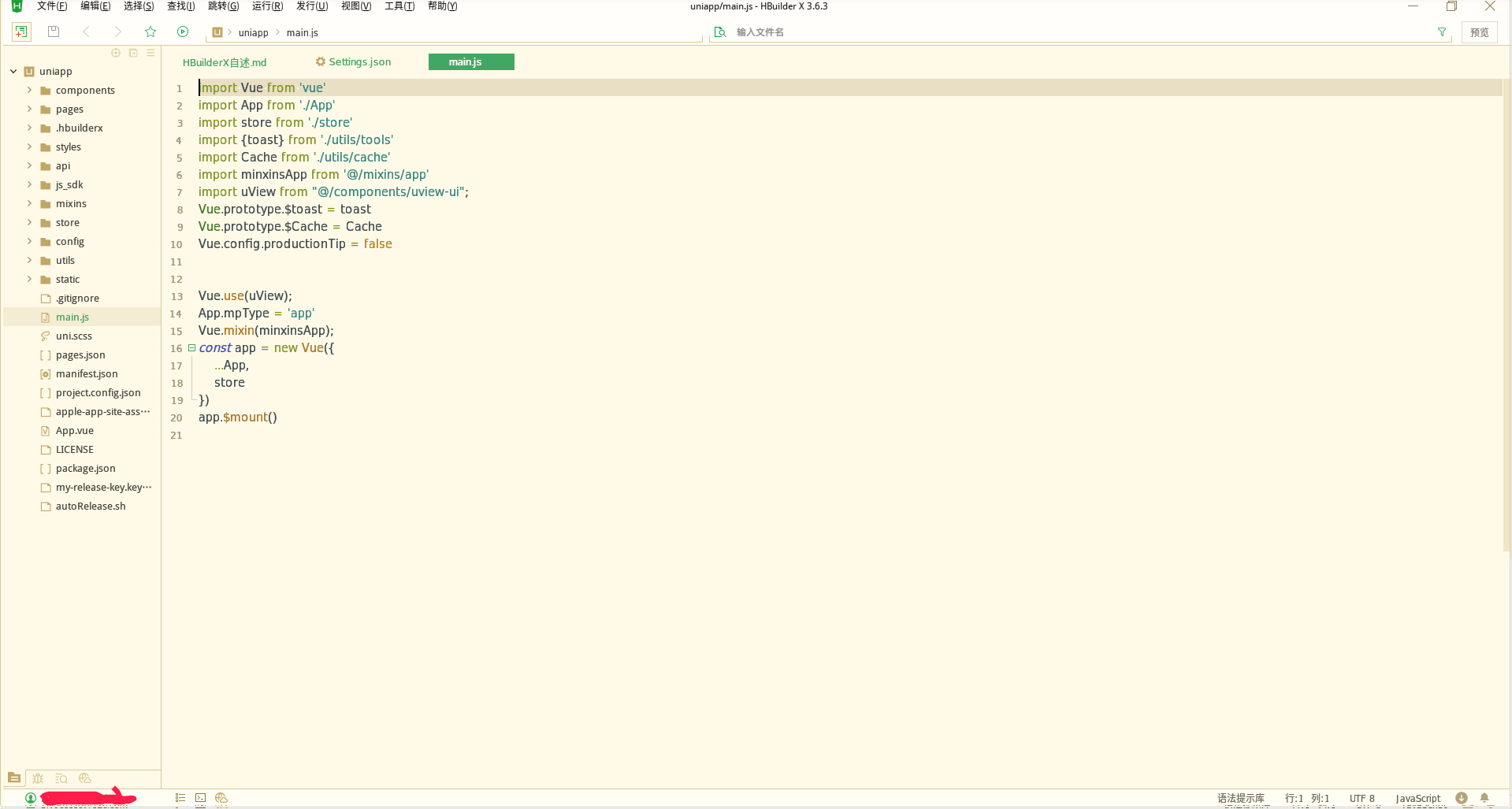Click the user account avatar icon
Image resolution: width=1512 pixels, height=809 pixels.
(x=31, y=798)
